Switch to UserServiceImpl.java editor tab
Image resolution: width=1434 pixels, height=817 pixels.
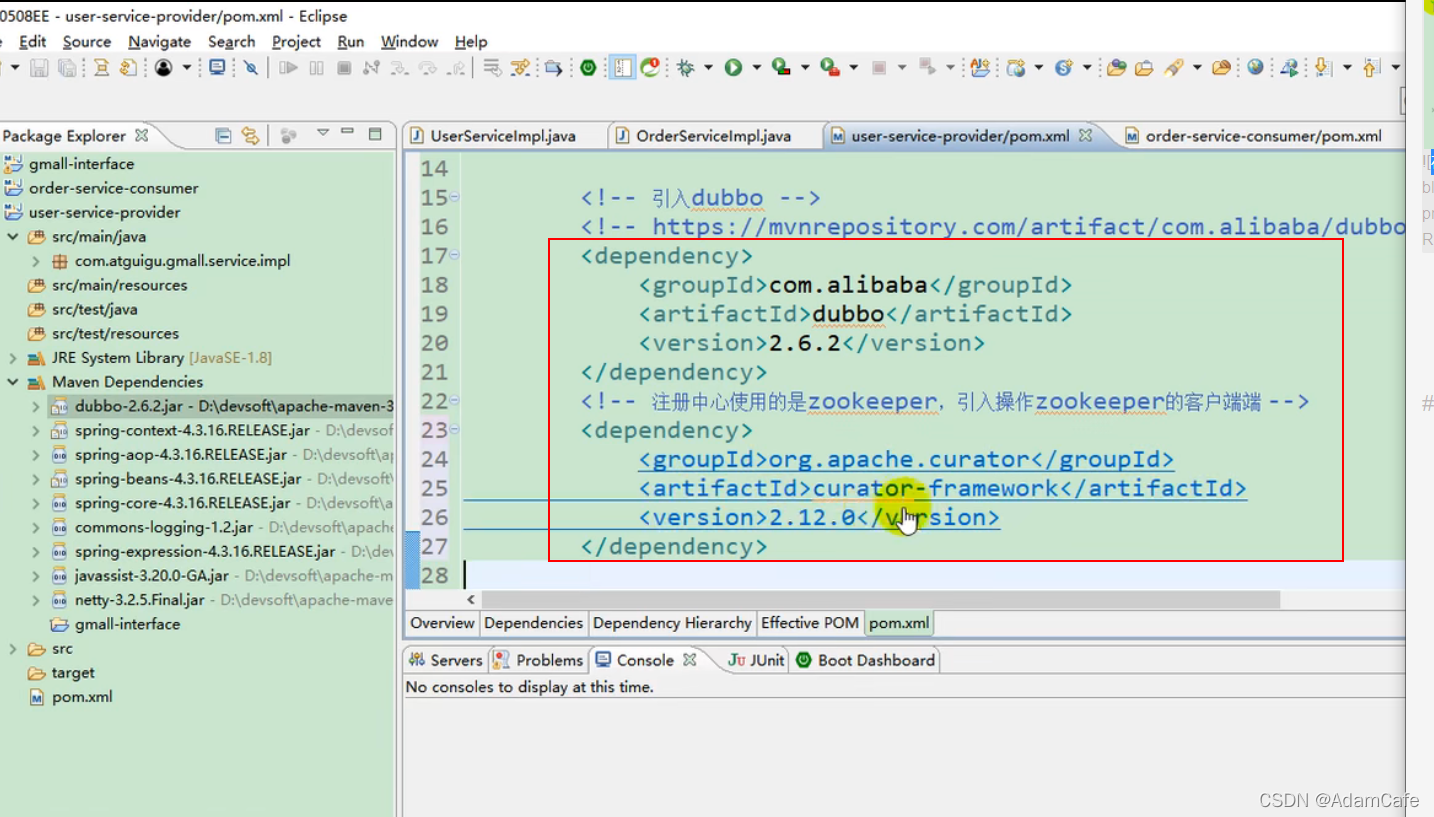503,136
